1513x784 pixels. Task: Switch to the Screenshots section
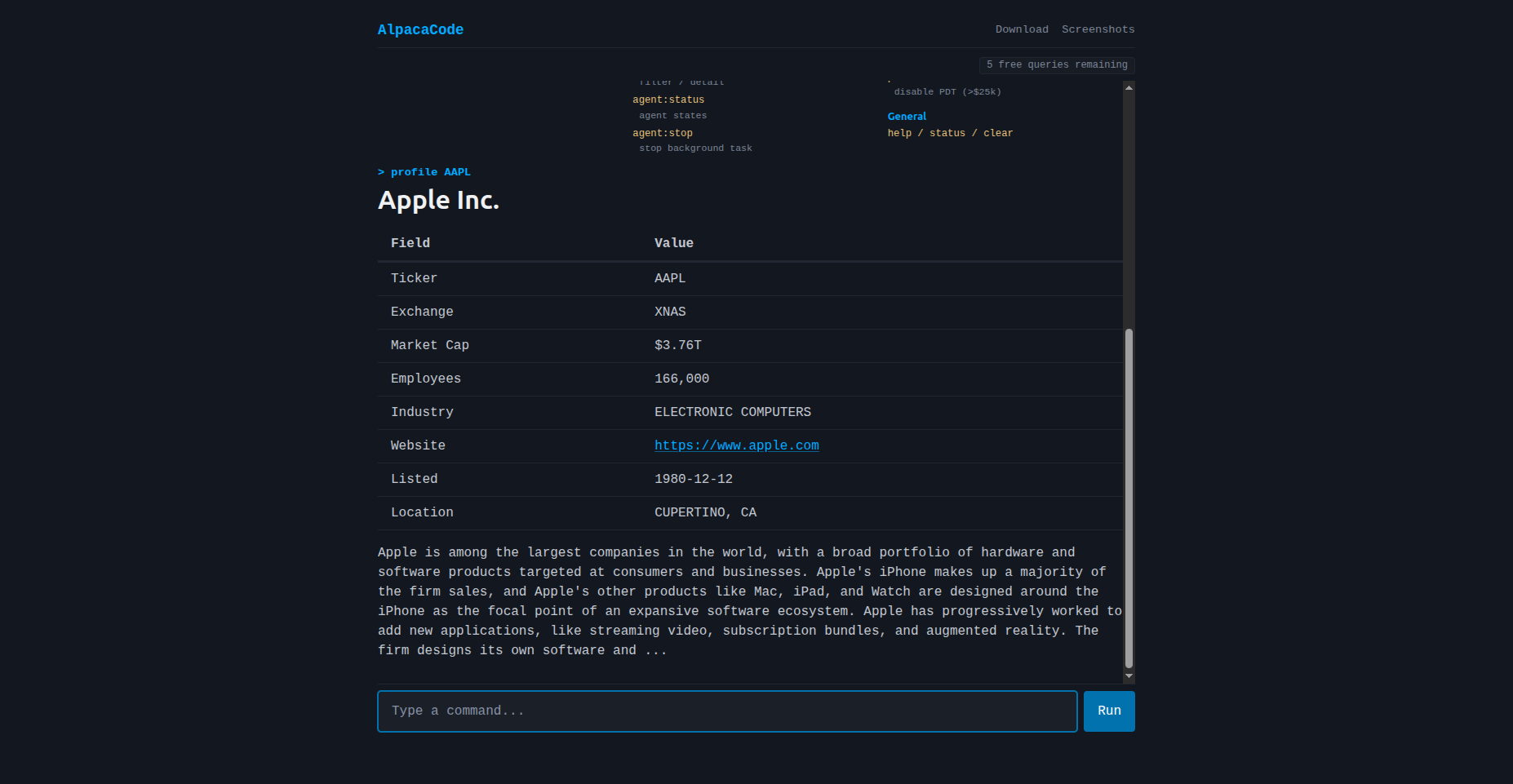click(x=1098, y=29)
